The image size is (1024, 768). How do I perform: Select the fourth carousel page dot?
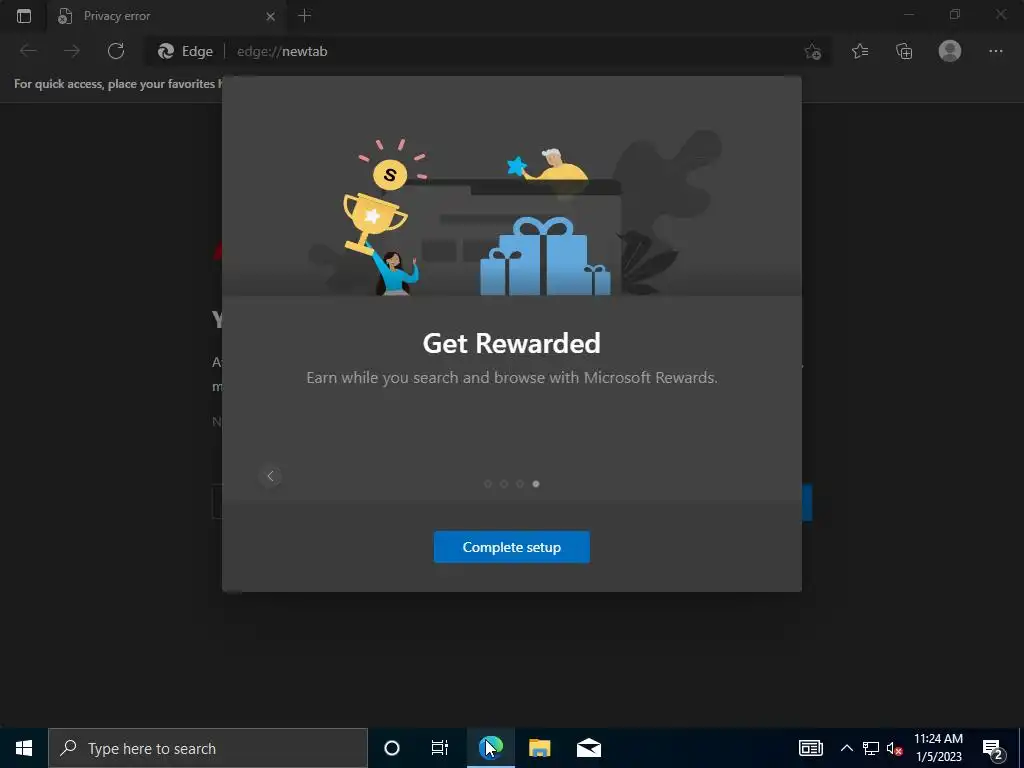(x=536, y=484)
